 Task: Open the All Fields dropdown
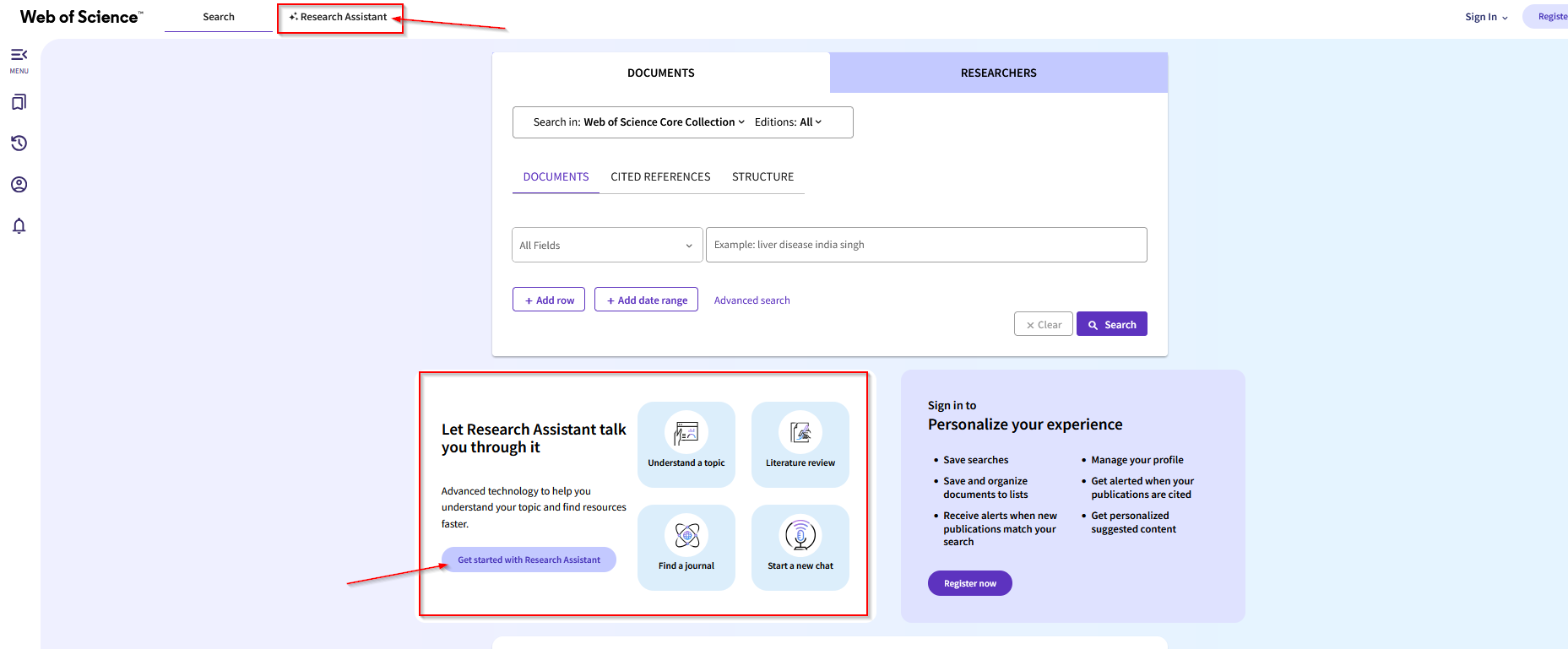pos(607,246)
